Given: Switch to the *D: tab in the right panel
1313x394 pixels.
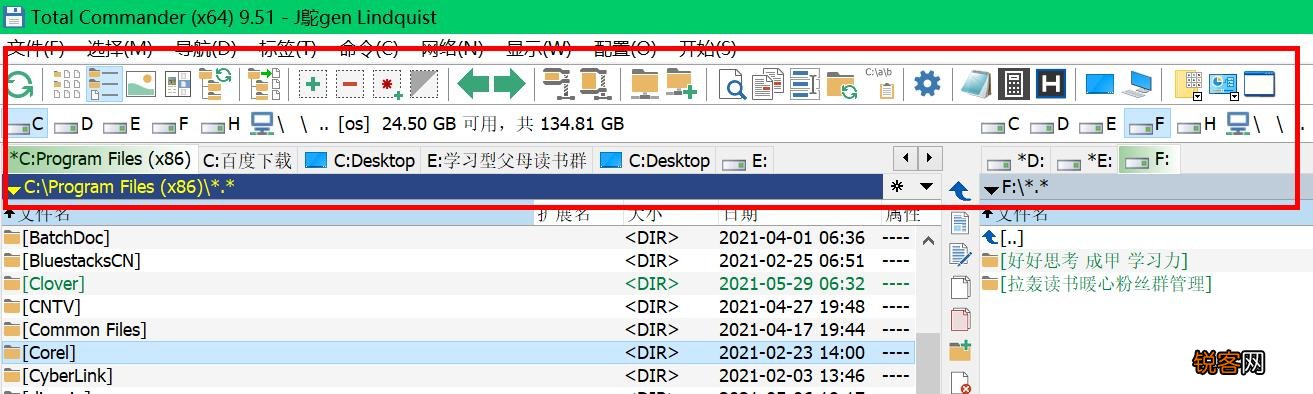Looking at the screenshot, I should tap(1015, 160).
